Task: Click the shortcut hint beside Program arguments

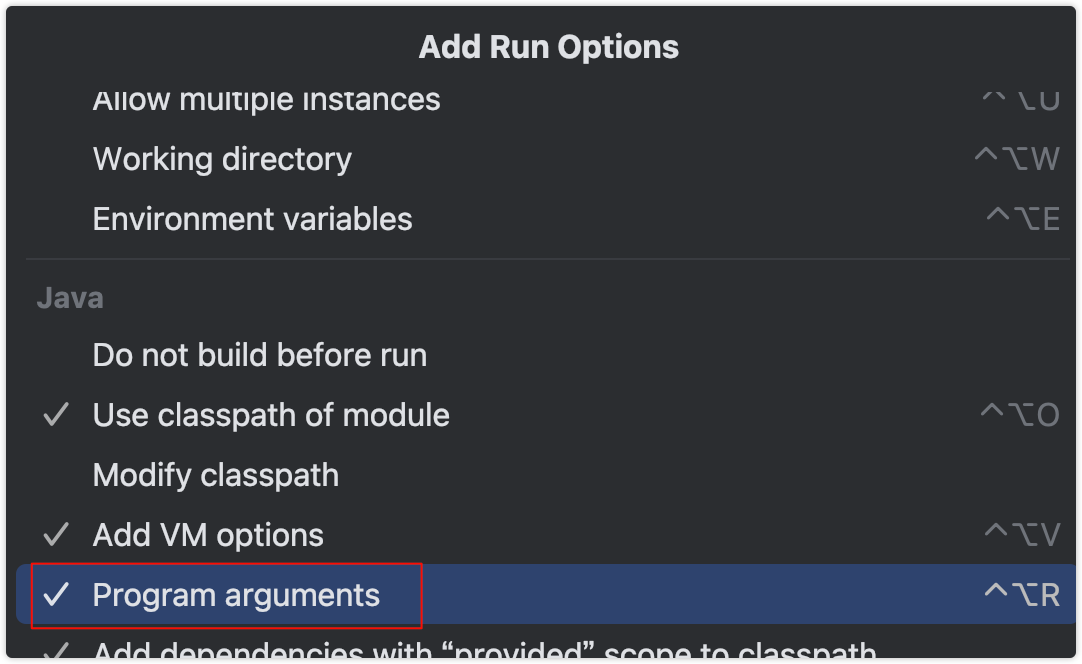Action: tap(1021, 596)
